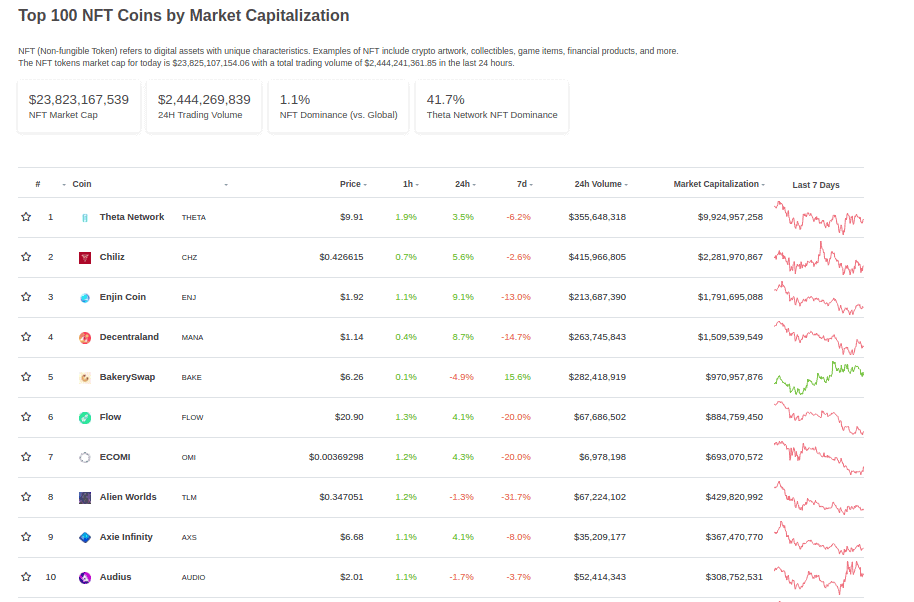Image resolution: width=914 pixels, height=602 pixels.
Task: Click the Axie Infinity coin logo
Action: pos(85,537)
